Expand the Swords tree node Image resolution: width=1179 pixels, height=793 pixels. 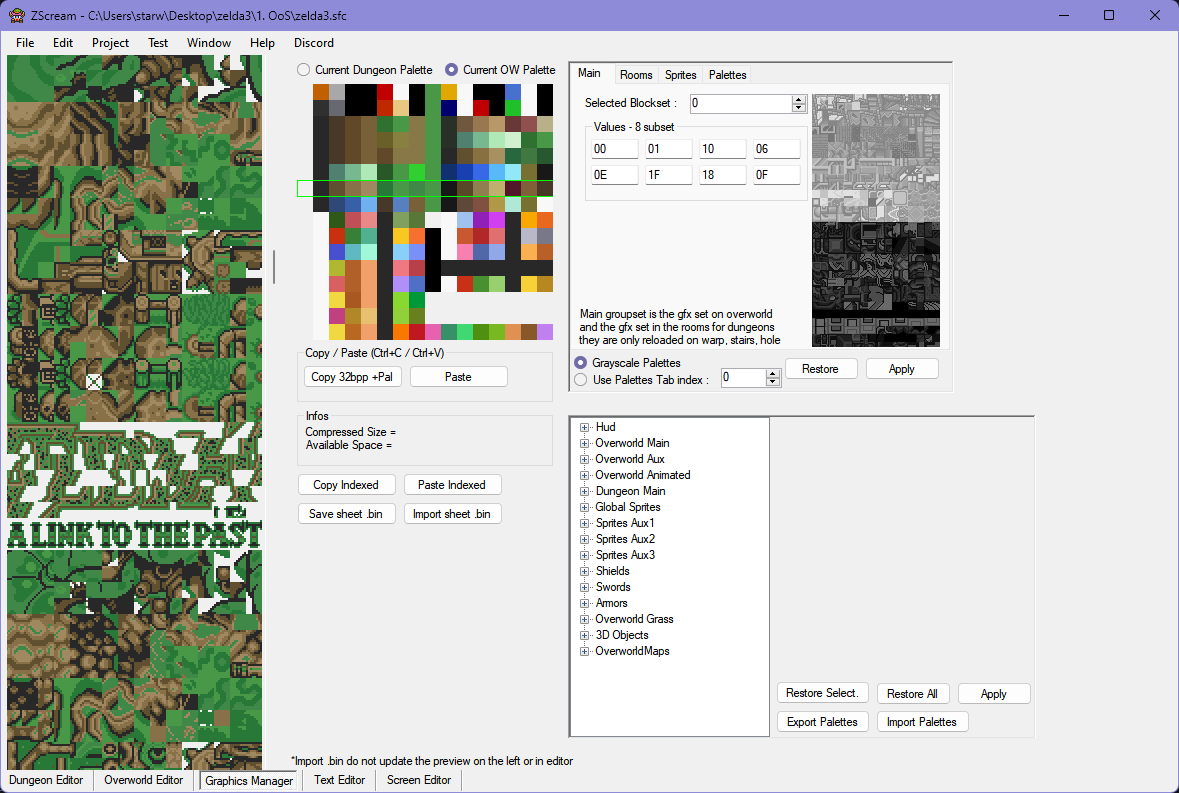pos(584,587)
